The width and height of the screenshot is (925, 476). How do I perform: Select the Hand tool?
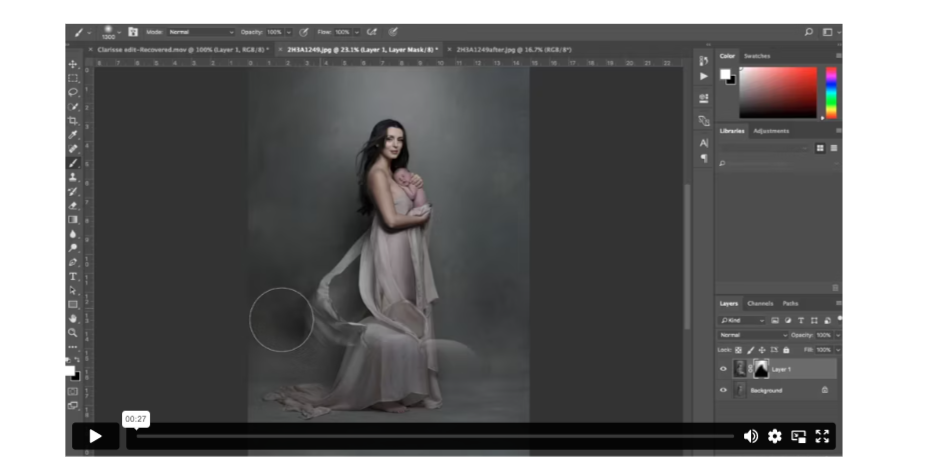(x=73, y=318)
